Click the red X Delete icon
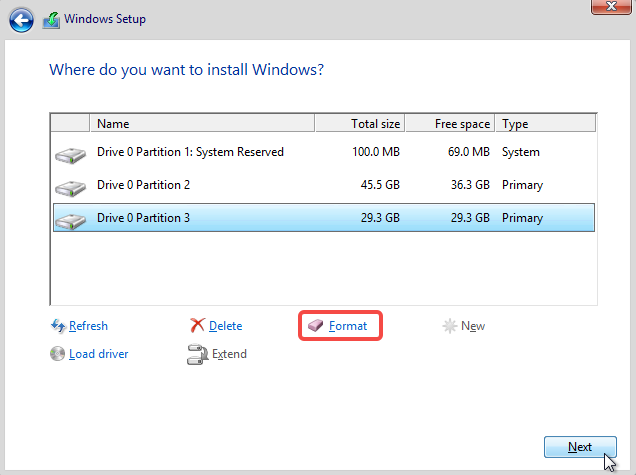 (x=198, y=325)
